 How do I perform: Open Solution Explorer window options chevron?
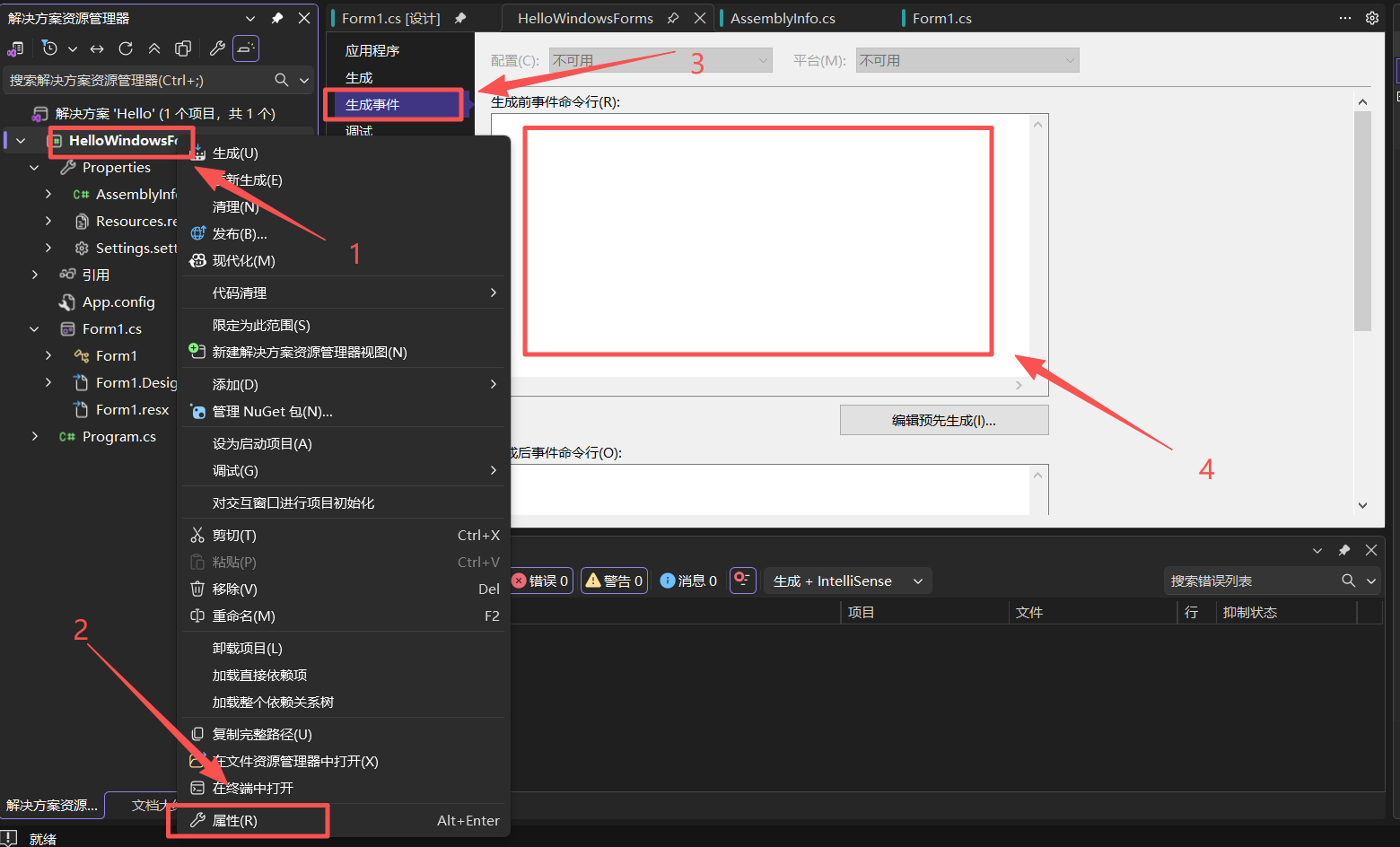point(250,18)
